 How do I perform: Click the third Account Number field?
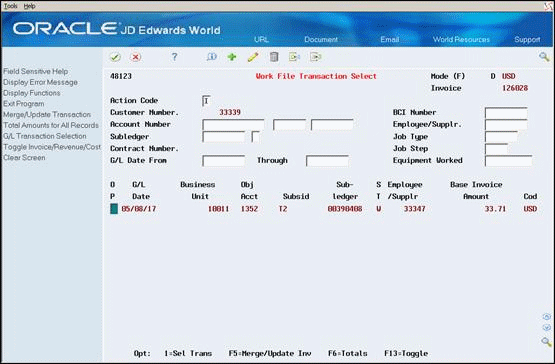click(332, 125)
